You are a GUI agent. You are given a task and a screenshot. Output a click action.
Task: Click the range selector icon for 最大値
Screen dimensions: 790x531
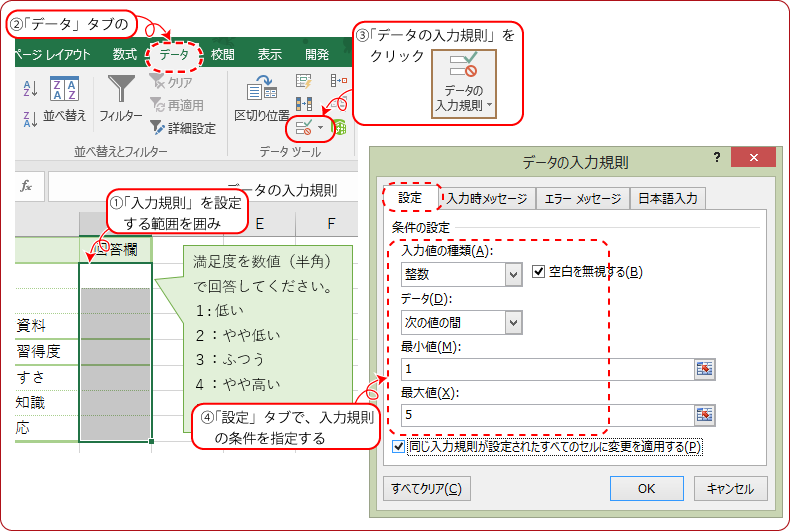(705, 414)
